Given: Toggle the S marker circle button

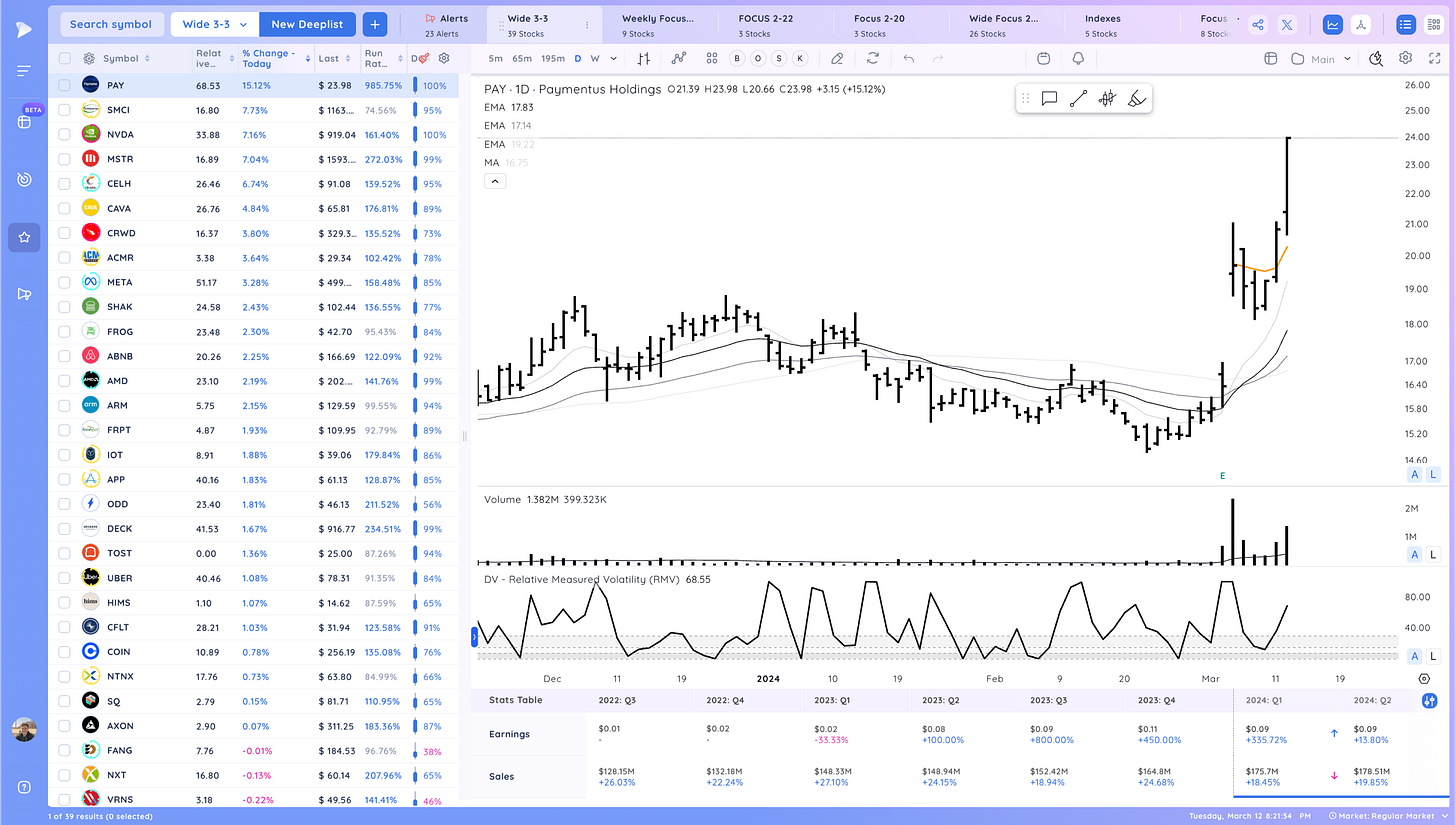Looking at the screenshot, I should click(779, 59).
